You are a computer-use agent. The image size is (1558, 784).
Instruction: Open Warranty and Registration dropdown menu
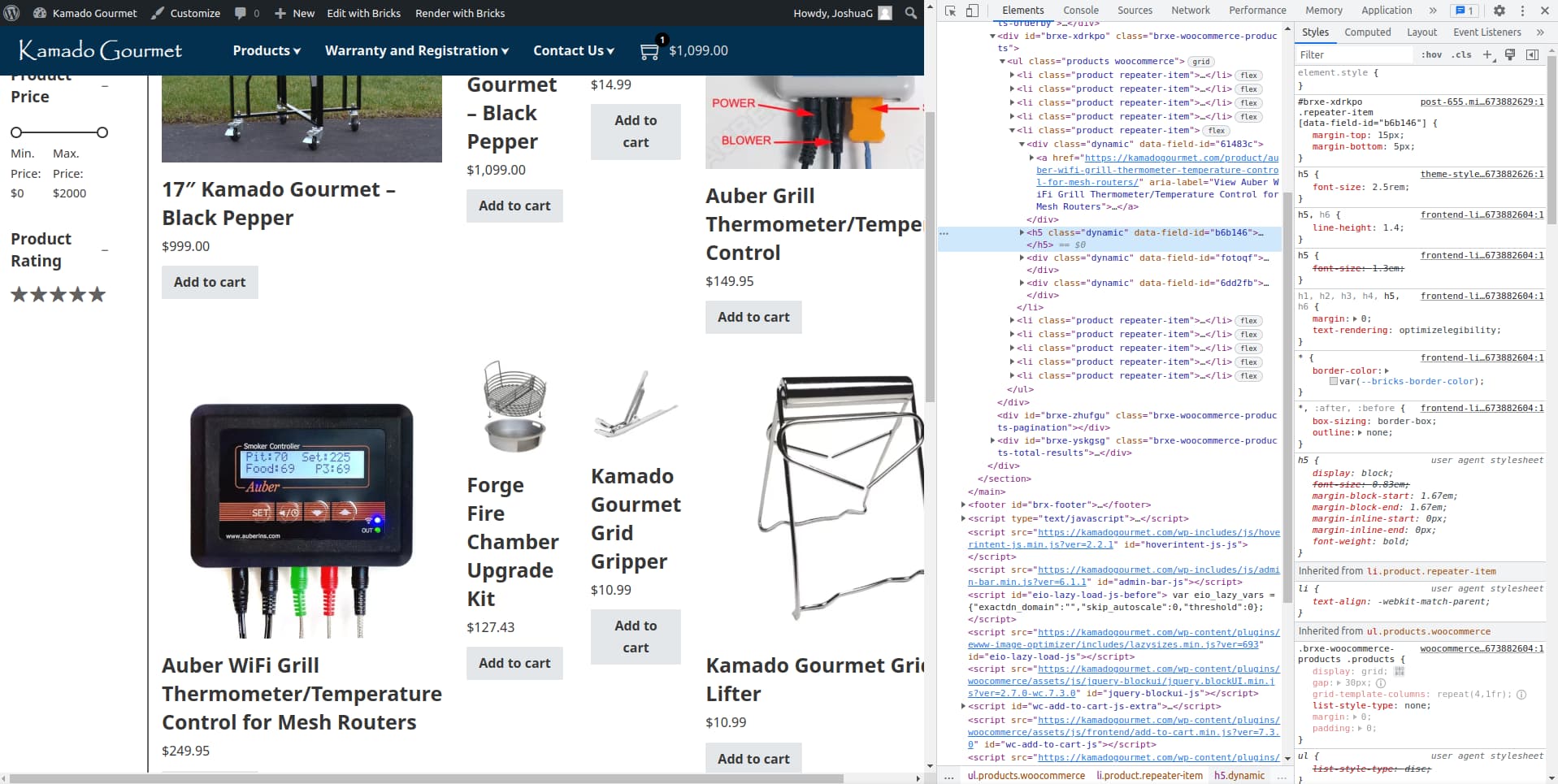point(417,50)
